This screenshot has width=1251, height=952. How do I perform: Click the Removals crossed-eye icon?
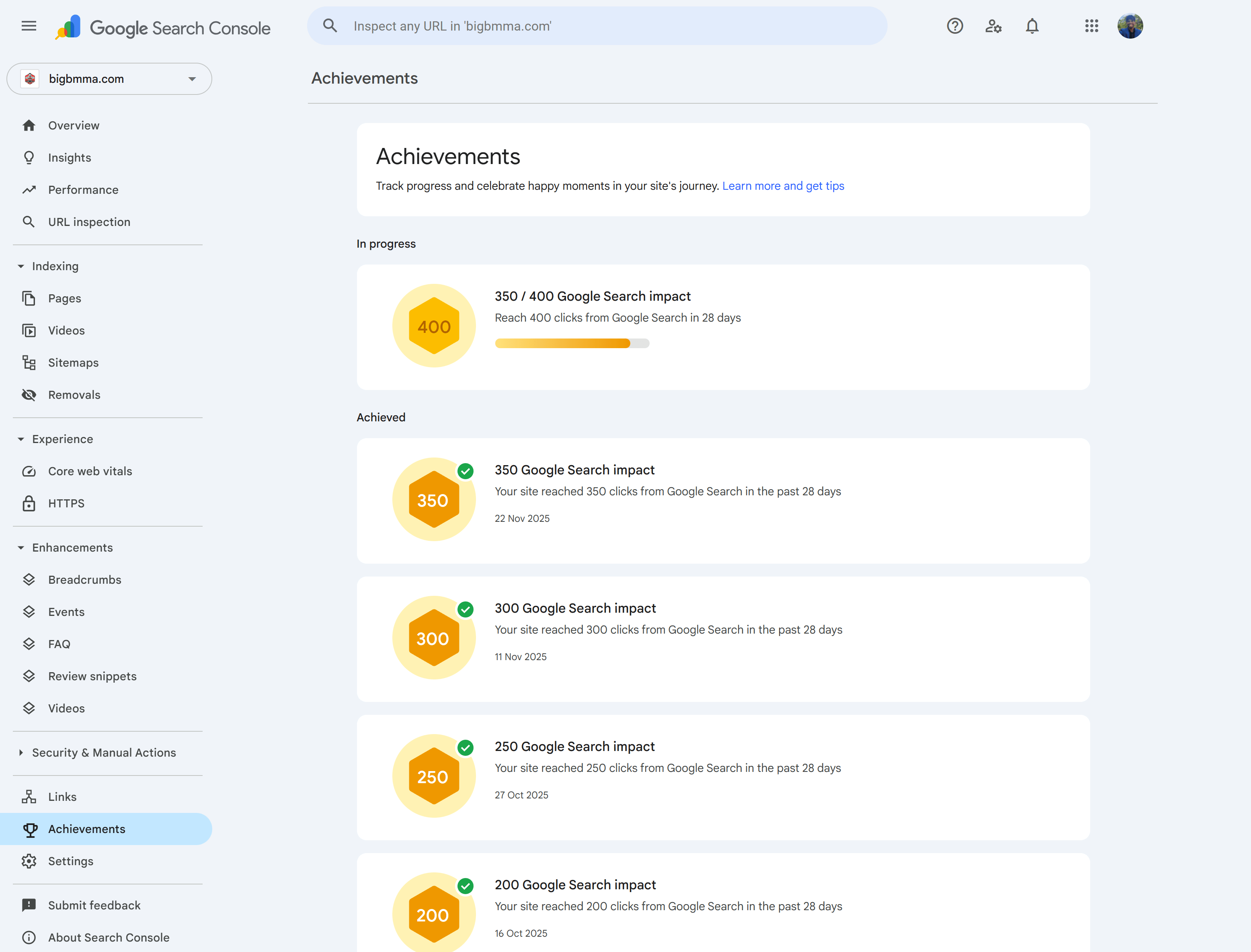tap(29, 395)
